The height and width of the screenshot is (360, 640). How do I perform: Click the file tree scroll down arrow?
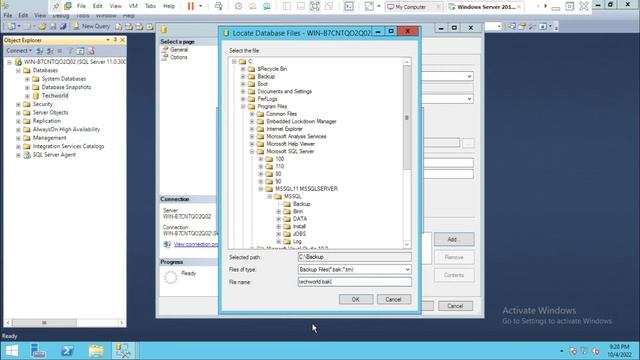click(x=407, y=244)
